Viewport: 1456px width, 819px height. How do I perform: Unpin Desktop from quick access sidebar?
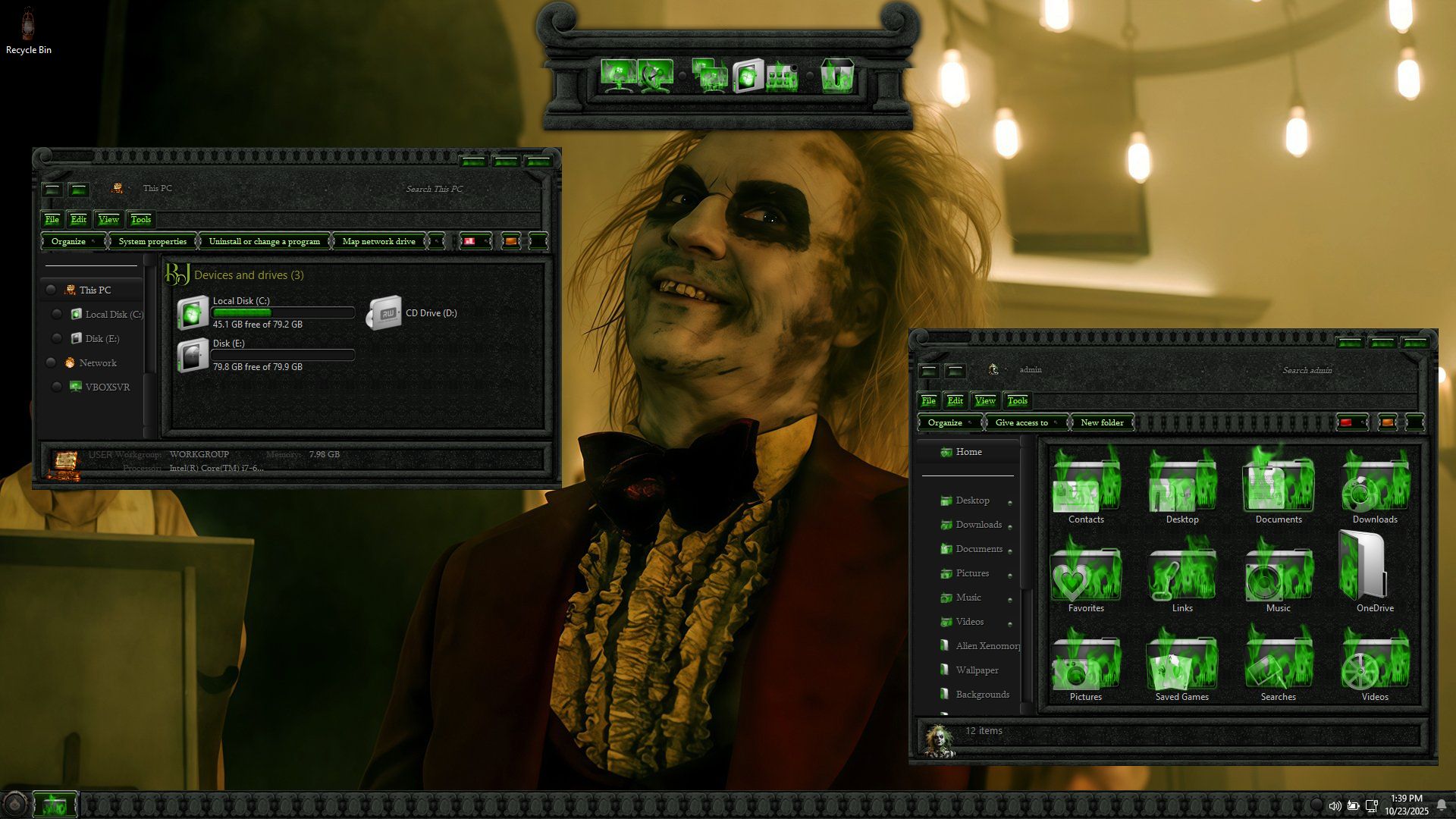click(1009, 503)
